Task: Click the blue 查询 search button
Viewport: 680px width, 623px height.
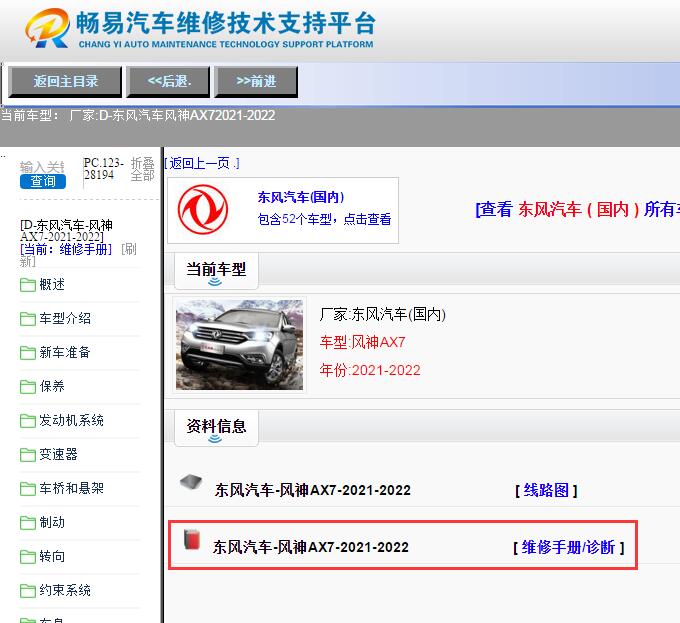Action: tap(42, 181)
